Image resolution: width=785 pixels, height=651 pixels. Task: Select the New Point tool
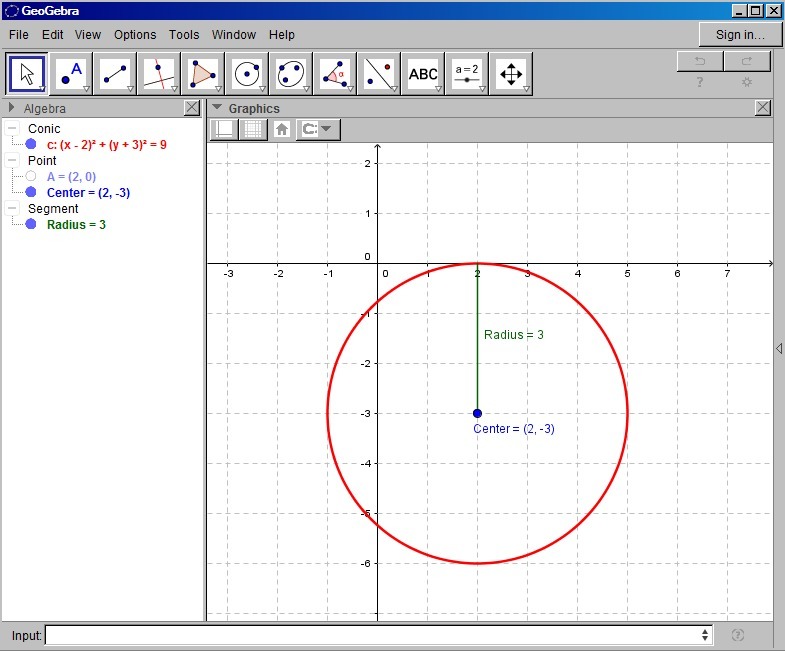coord(72,74)
